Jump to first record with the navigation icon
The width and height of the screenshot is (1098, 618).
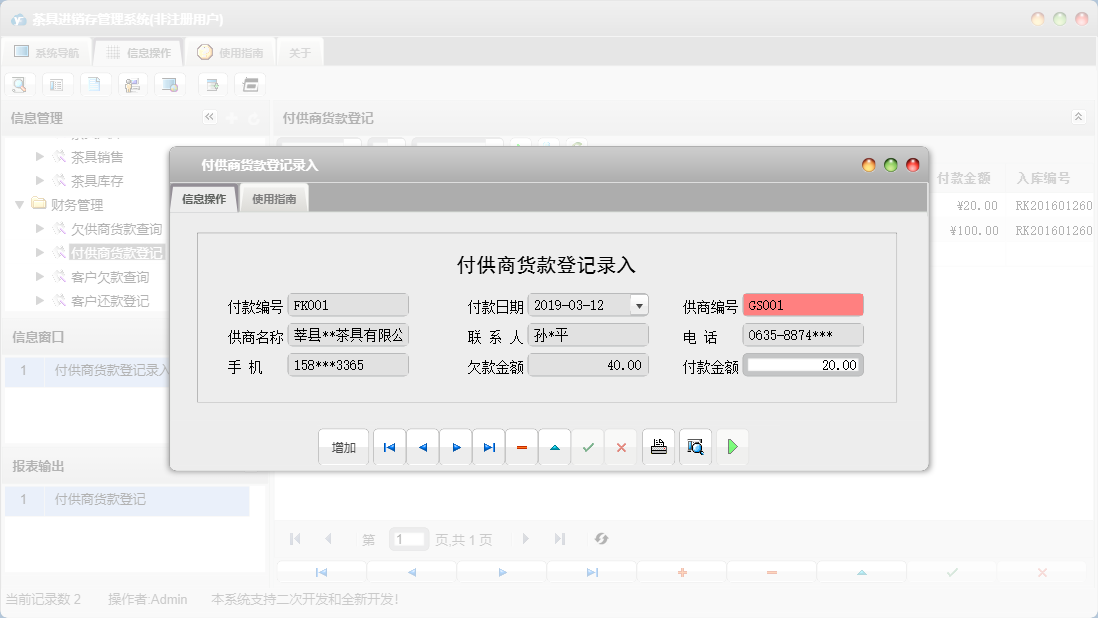click(389, 447)
